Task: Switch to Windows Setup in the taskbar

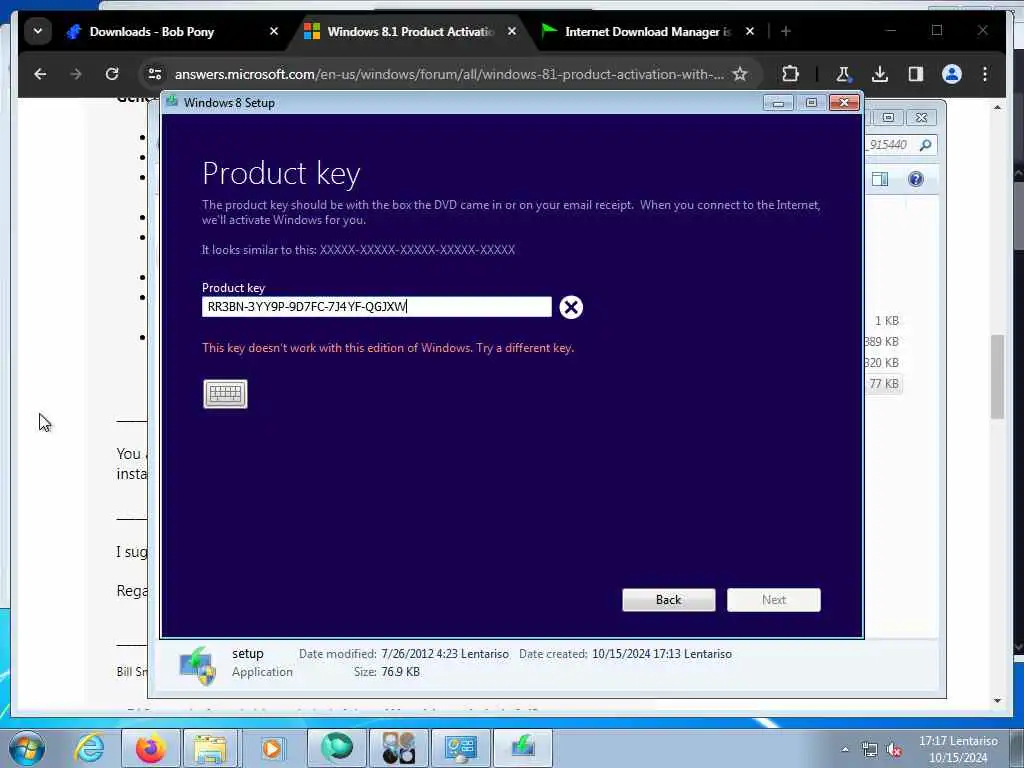Action: [522, 748]
